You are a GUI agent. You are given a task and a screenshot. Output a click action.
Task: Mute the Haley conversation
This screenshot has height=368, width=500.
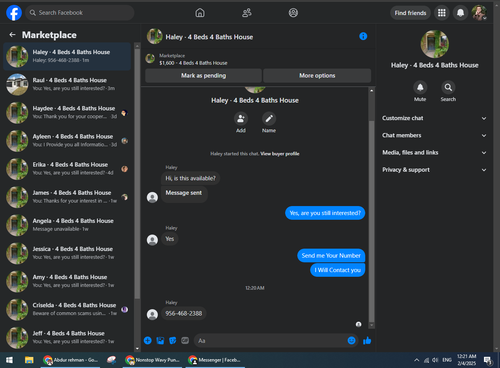click(420, 87)
